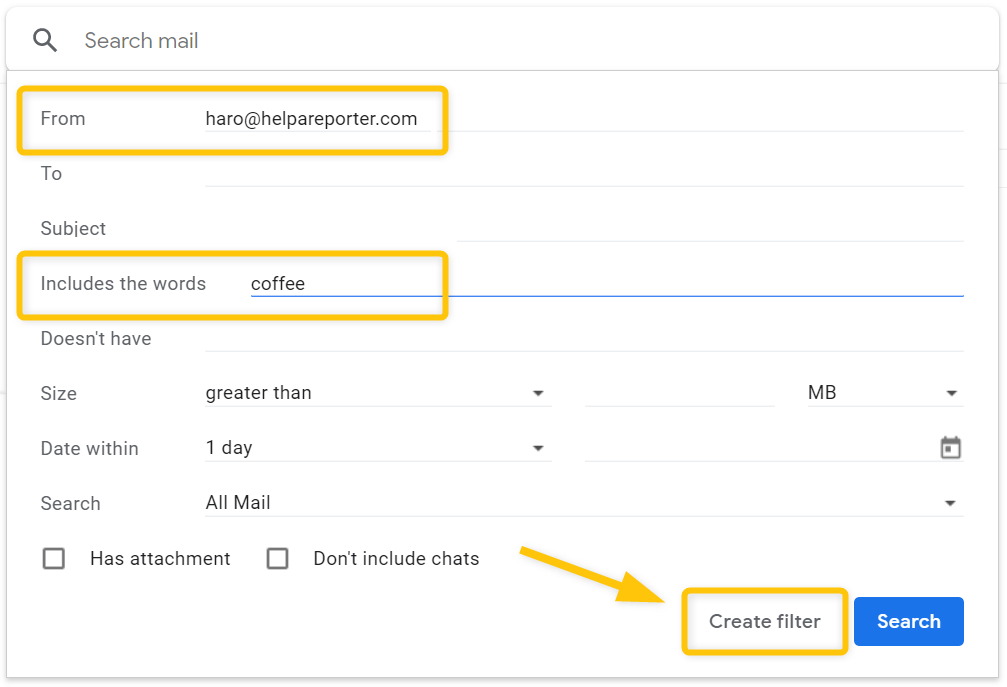1007x687 pixels.
Task: Click the To input field
Action: click(x=584, y=173)
